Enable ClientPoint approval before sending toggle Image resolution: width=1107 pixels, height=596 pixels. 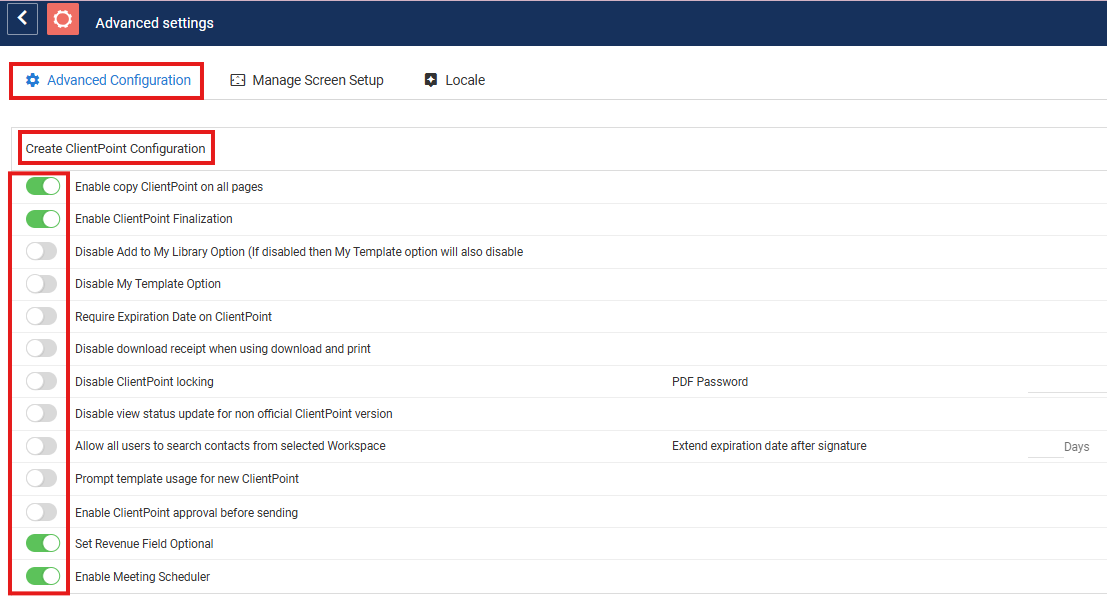click(x=42, y=512)
